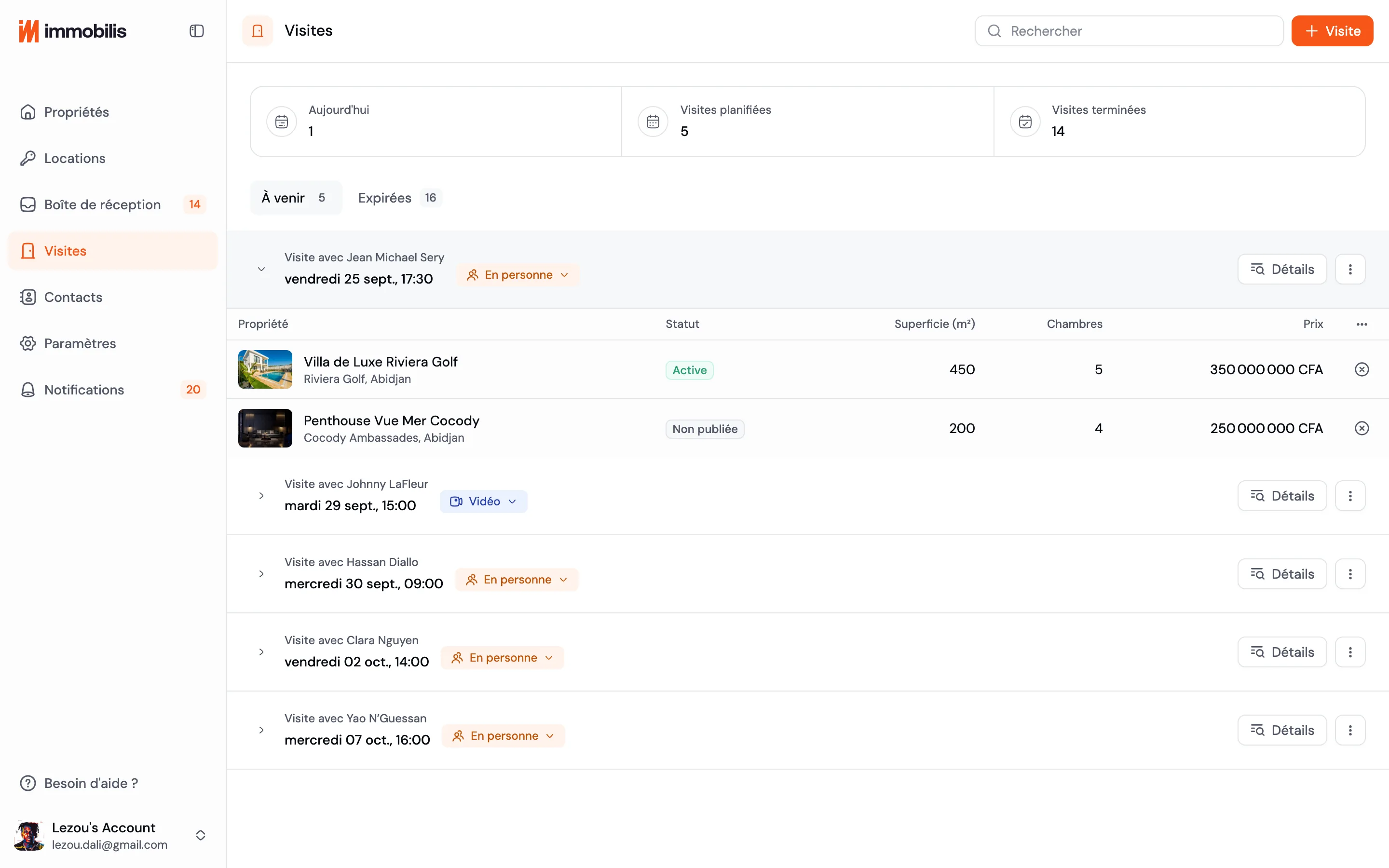This screenshot has width=1389, height=868.
Task: Switch to the À venir tab
Action: [x=296, y=198]
